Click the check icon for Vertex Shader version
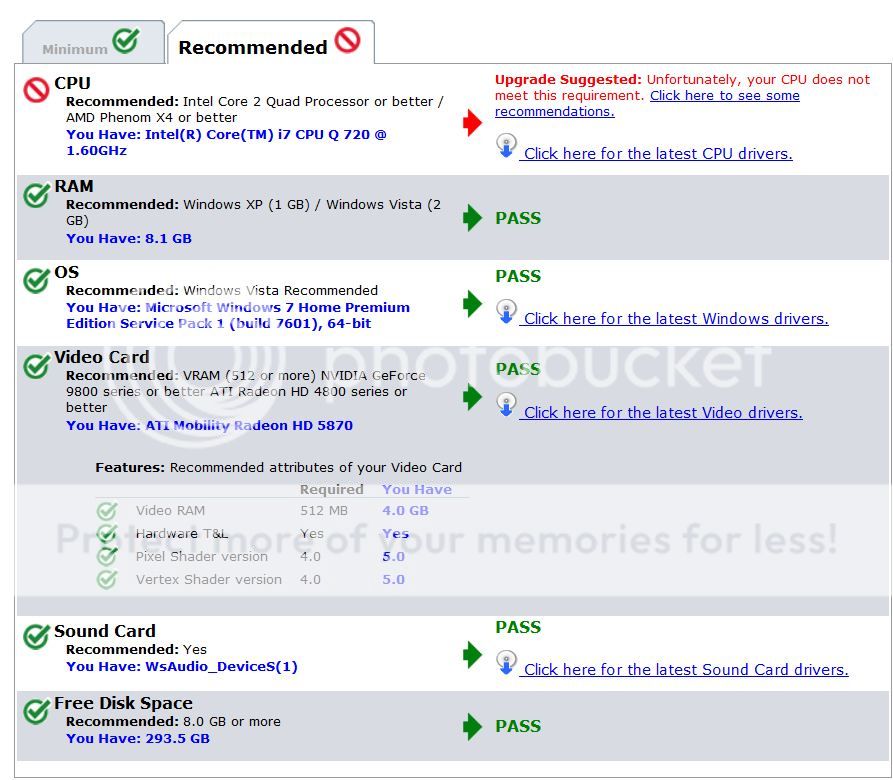The image size is (893, 780). [106, 580]
